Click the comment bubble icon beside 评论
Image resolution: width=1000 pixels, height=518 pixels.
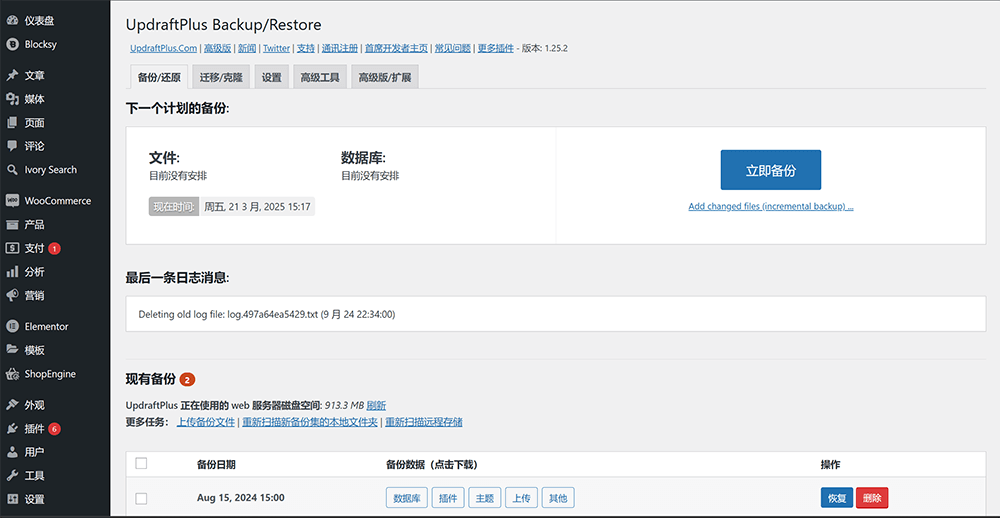coord(12,146)
